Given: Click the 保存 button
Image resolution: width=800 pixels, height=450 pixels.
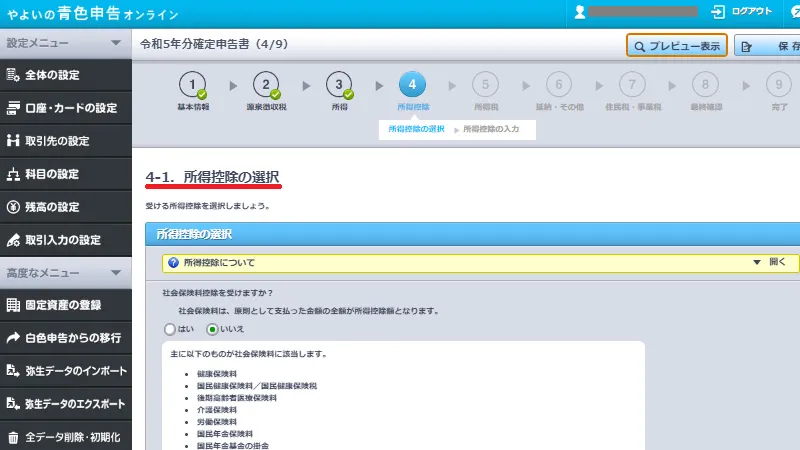Looking at the screenshot, I should pyautogui.click(x=767, y=46).
